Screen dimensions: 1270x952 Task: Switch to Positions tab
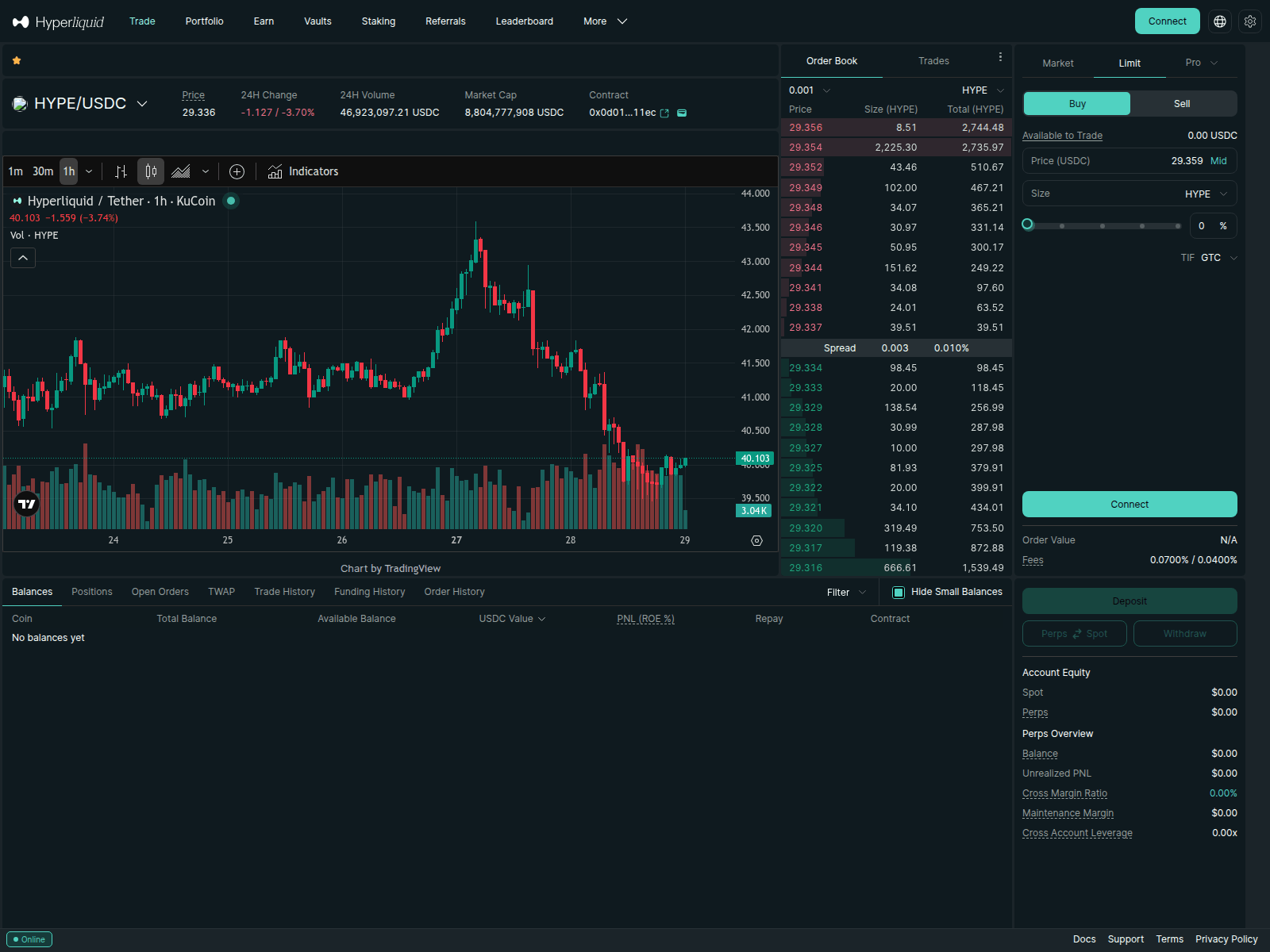coord(92,592)
